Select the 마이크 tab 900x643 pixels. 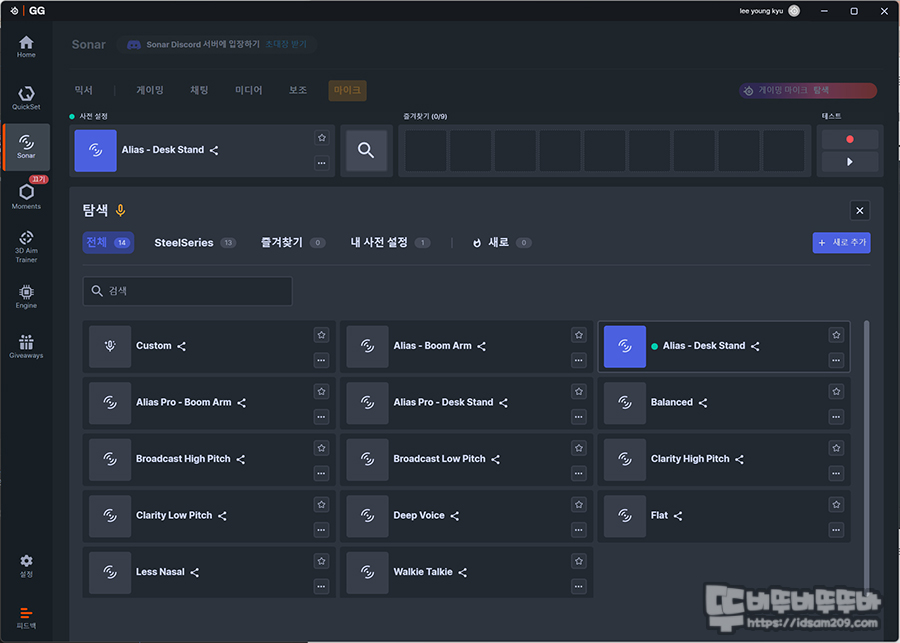coord(347,90)
